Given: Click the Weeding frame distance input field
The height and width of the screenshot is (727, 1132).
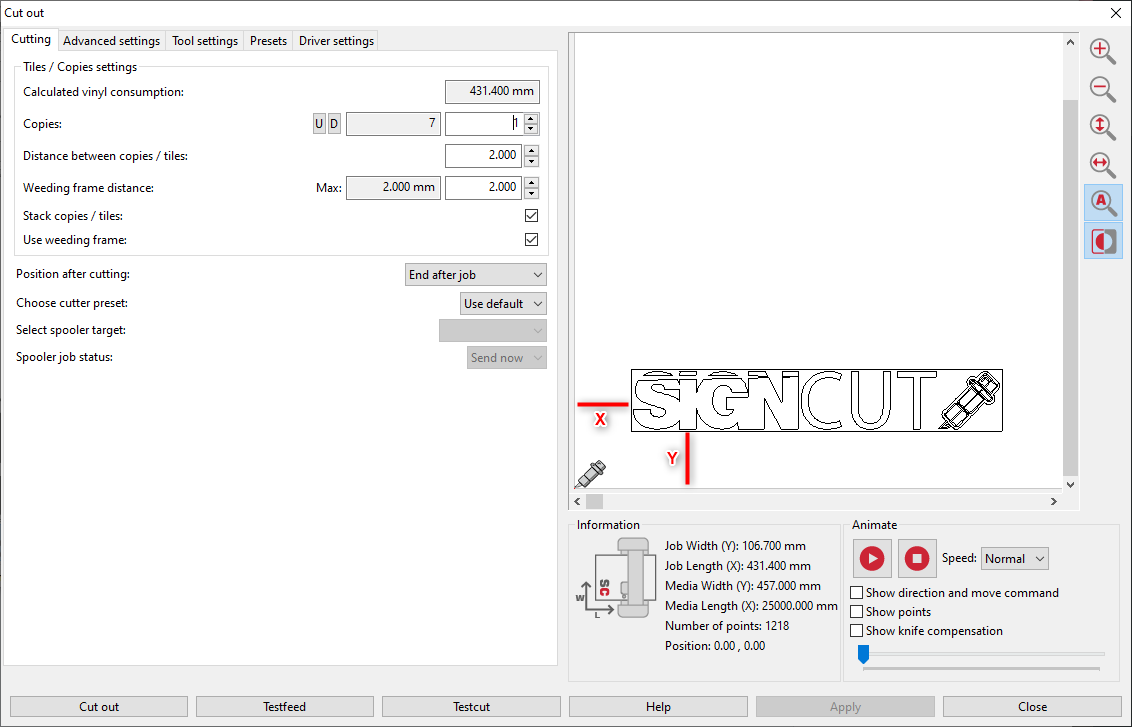Looking at the screenshot, I should click(x=483, y=188).
